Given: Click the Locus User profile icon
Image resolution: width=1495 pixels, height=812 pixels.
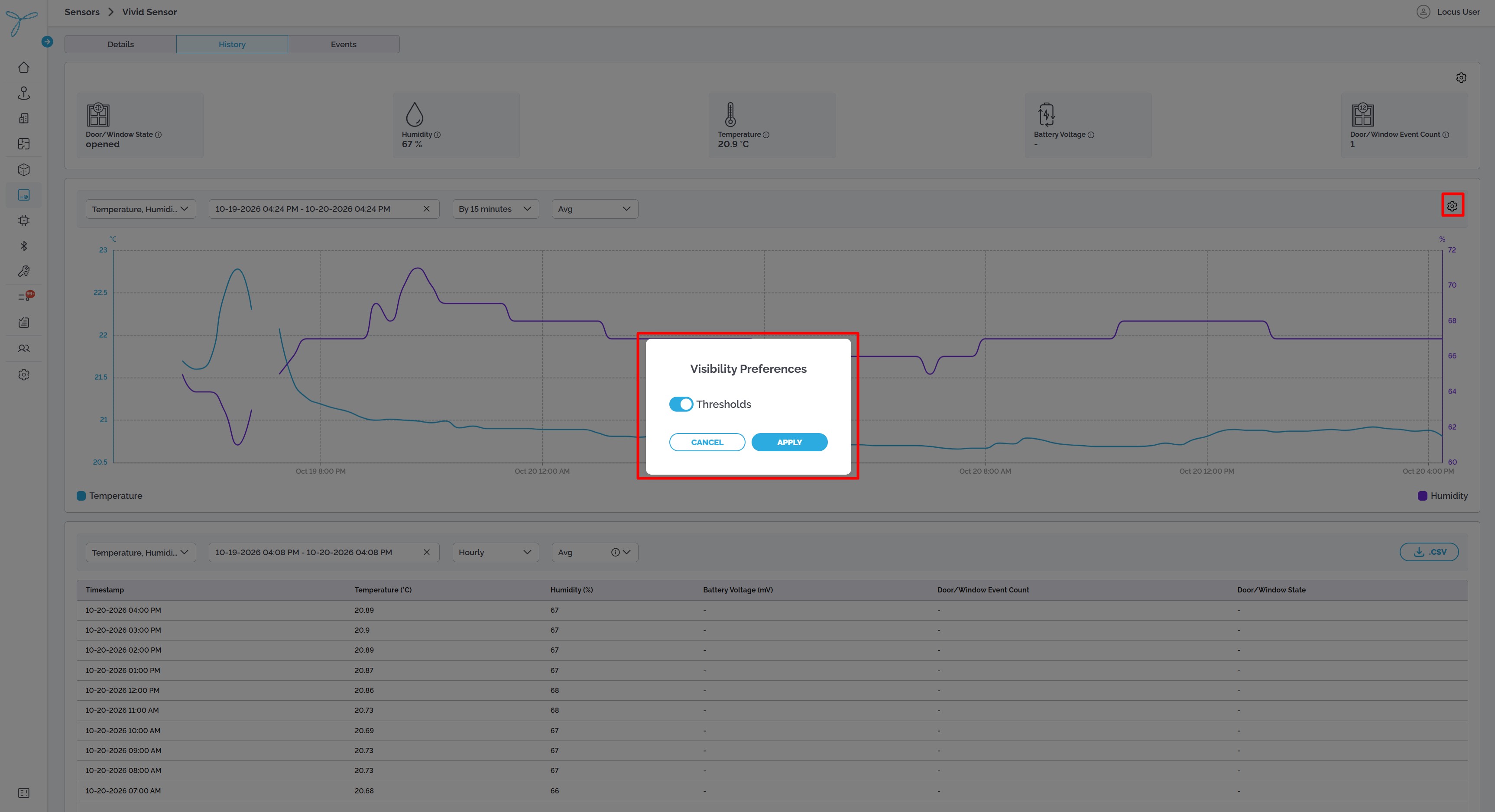Looking at the screenshot, I should (1423, 12).
